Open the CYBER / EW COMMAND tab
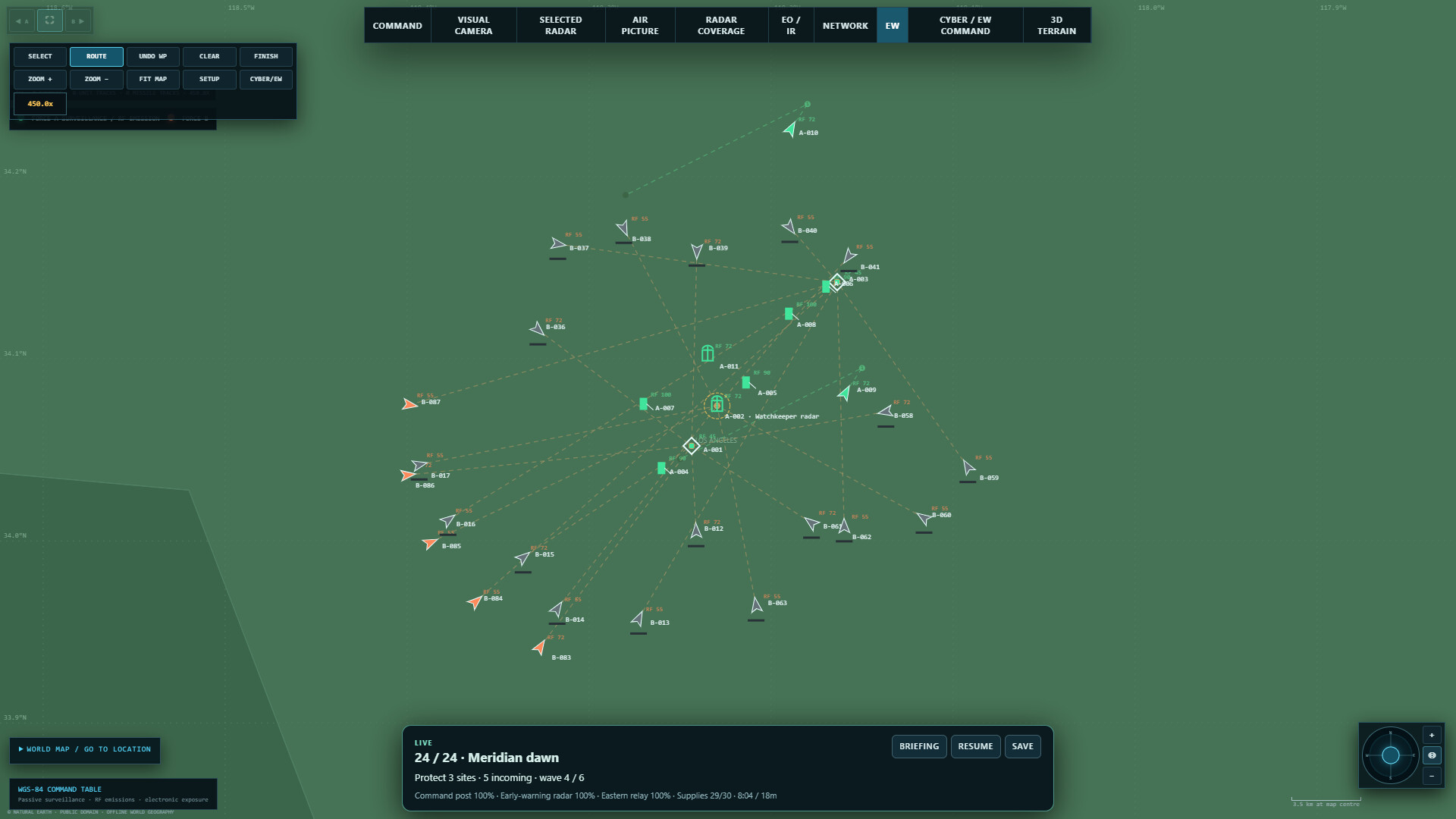Image resolution: width=1456 pixels, height=819 pixels. point(965,26)
